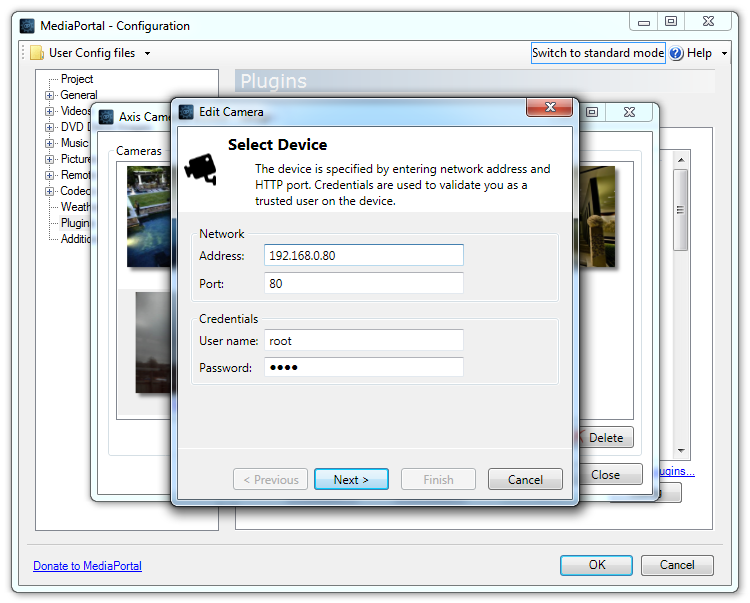Click the MediaPortal Configuration title icon
This screenshot has height=603, width=750.
click(x=27, y=26)
